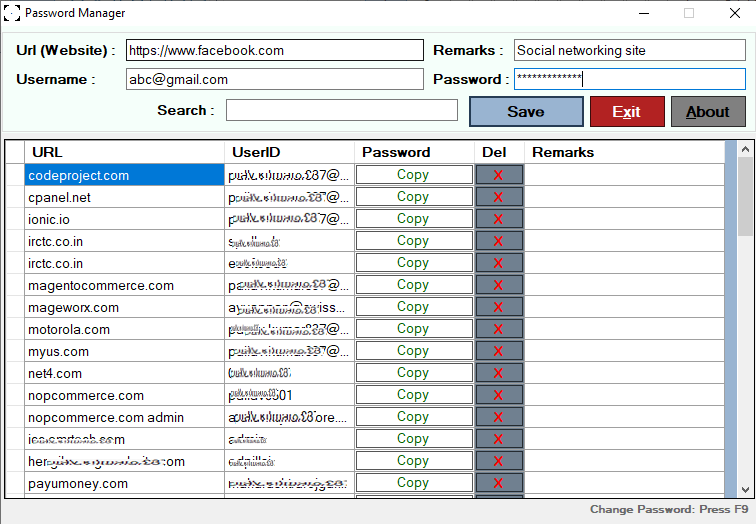Delete the motorola.com entry
This screenshot has height=524, width=756.
click(499, 329)
